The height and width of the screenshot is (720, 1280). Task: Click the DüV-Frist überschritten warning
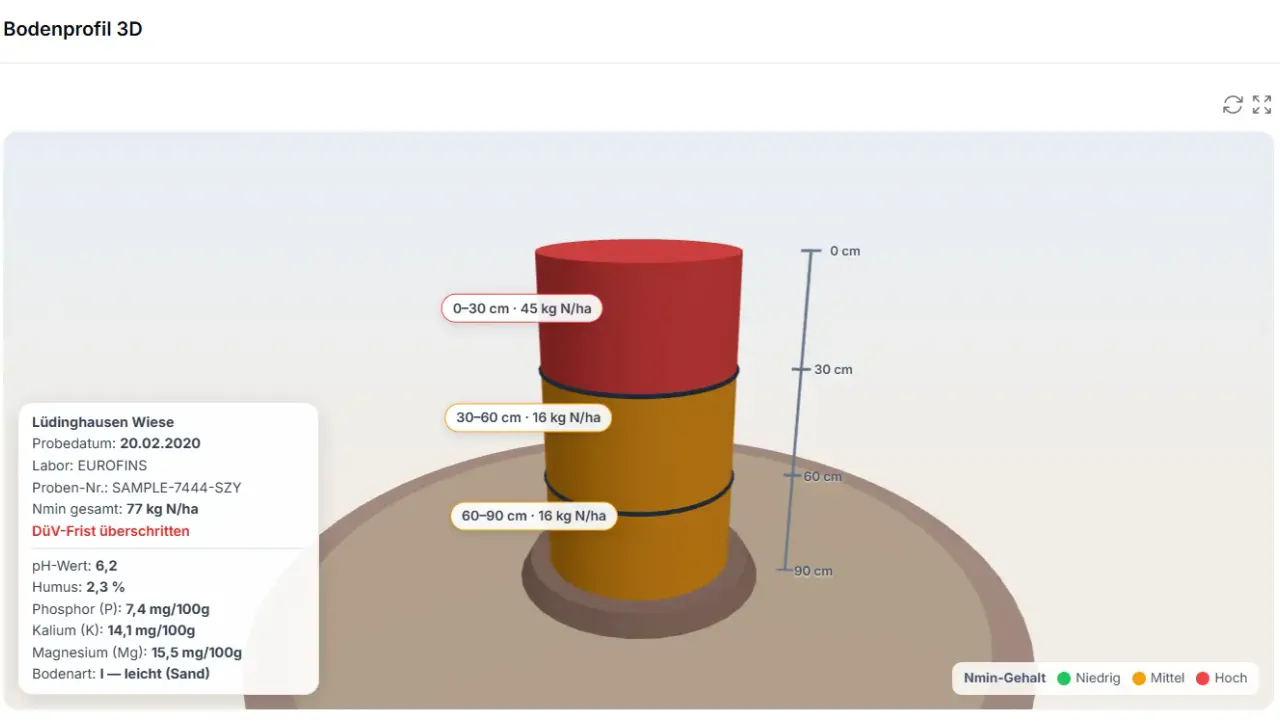click(111, 531)
